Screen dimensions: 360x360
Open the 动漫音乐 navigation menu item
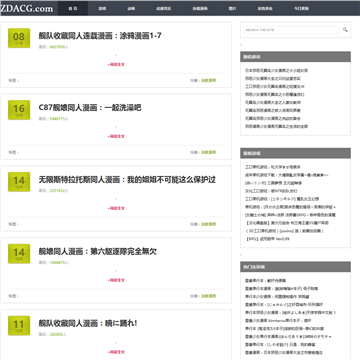(x=163, y=8)
